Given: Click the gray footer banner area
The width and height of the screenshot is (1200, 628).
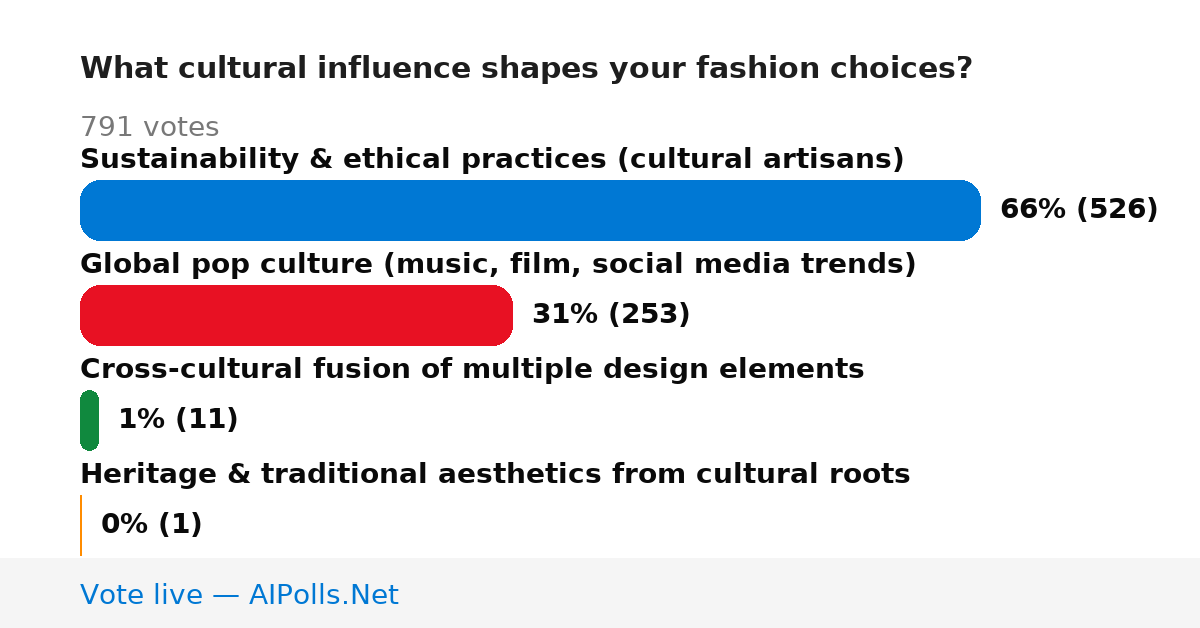Looking at the screenshot, I should (x=600, y=593).
